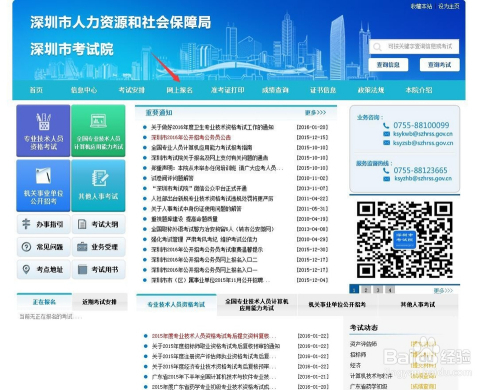Open the 专业技术人员资格考试 purple tile icon

(43, 122)
